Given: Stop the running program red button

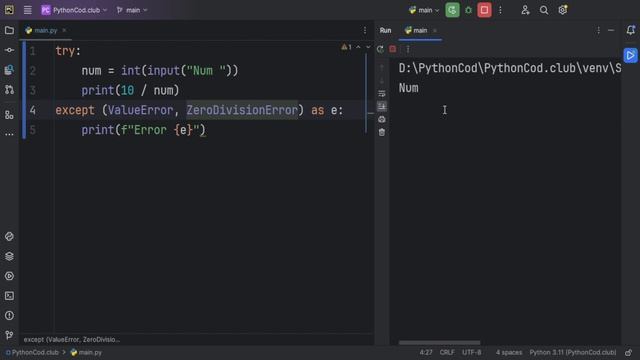Looking at the screenshot, I should coord(484,10).
